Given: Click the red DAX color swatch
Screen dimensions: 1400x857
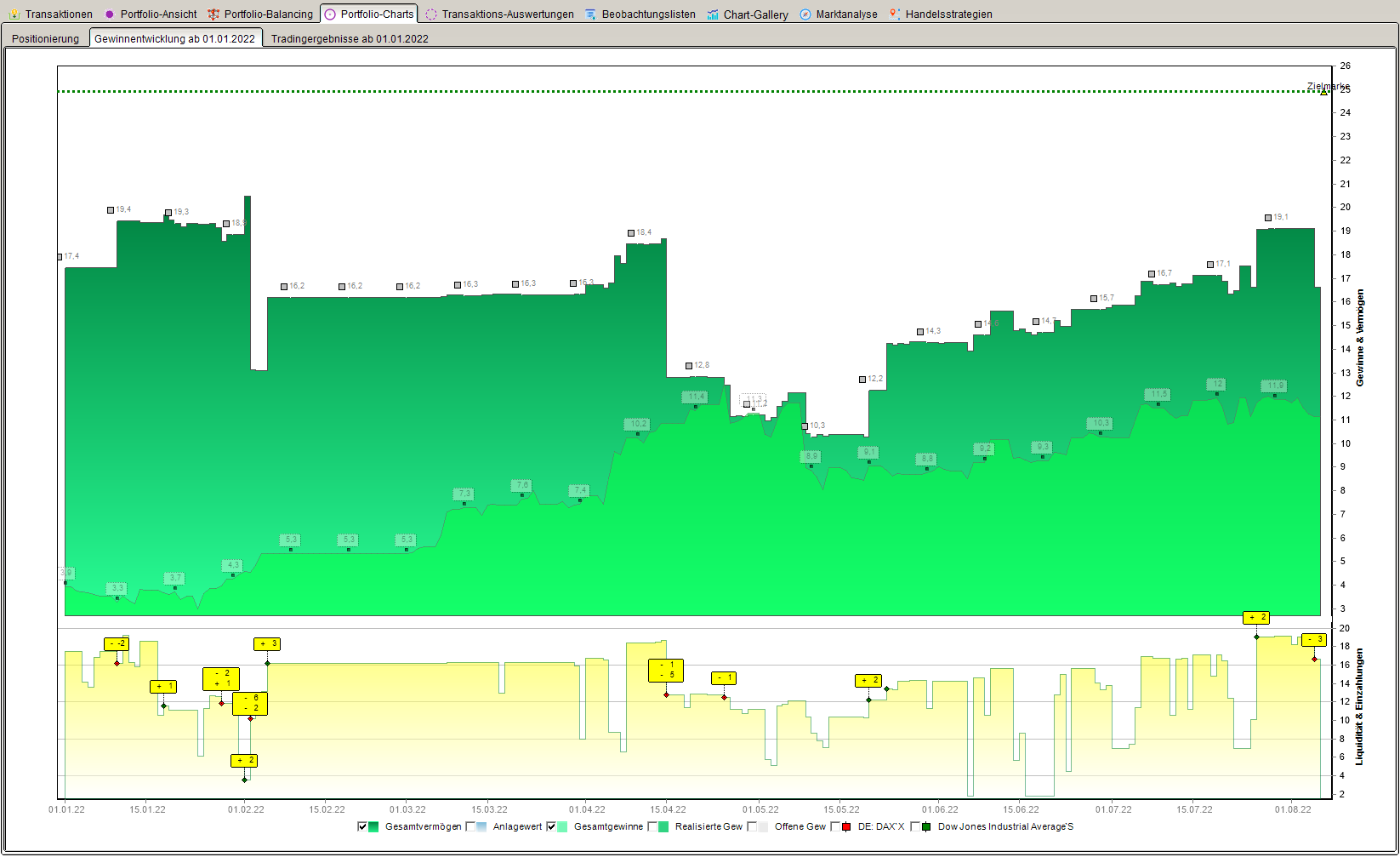Looking at the screenshot, I should pos(847,826).
